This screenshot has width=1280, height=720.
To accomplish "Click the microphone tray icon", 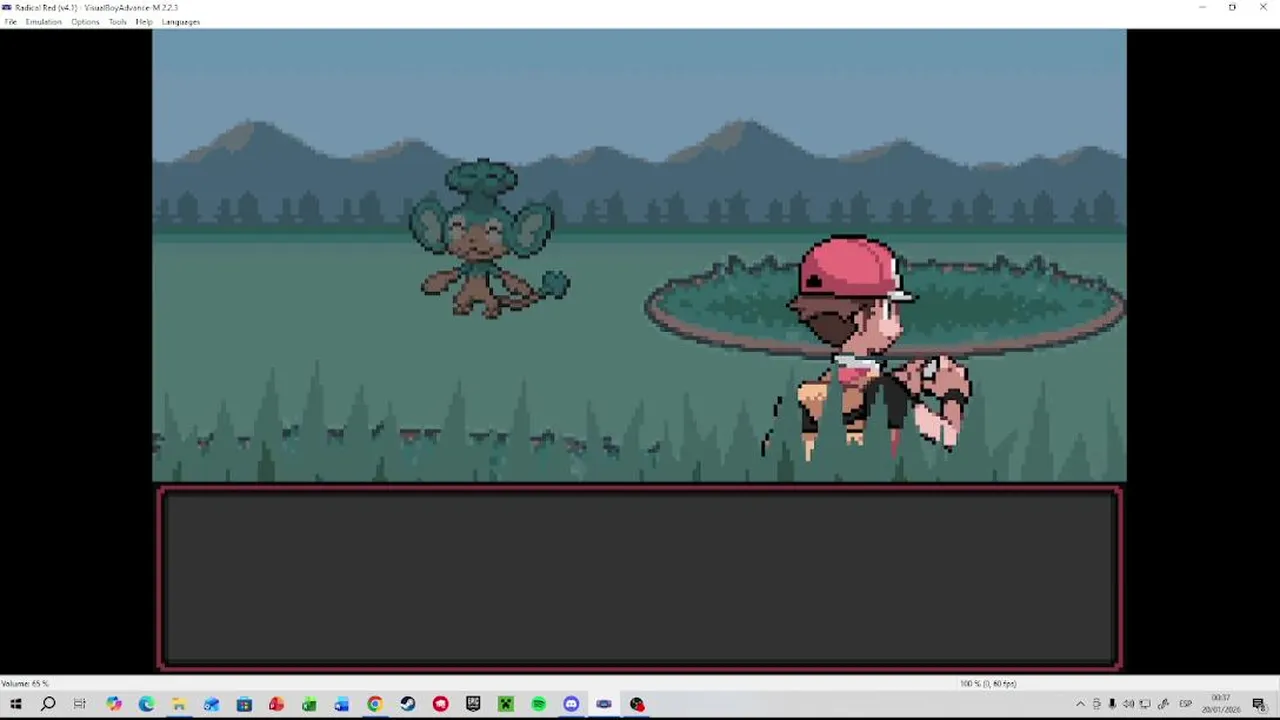I will tap(1112, 704).
